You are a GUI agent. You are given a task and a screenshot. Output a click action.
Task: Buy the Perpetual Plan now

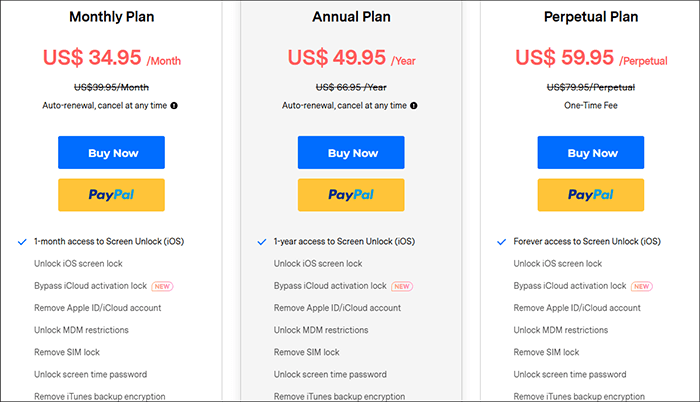click(x=591, y=153)
